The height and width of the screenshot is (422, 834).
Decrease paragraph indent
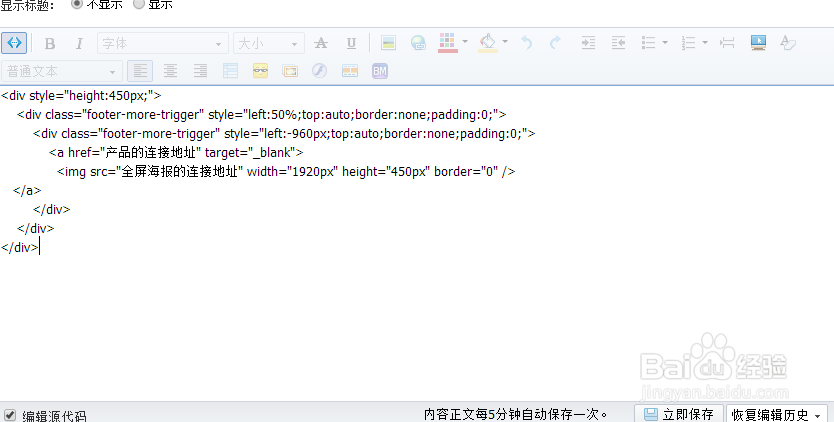click(x=618, y=43)
